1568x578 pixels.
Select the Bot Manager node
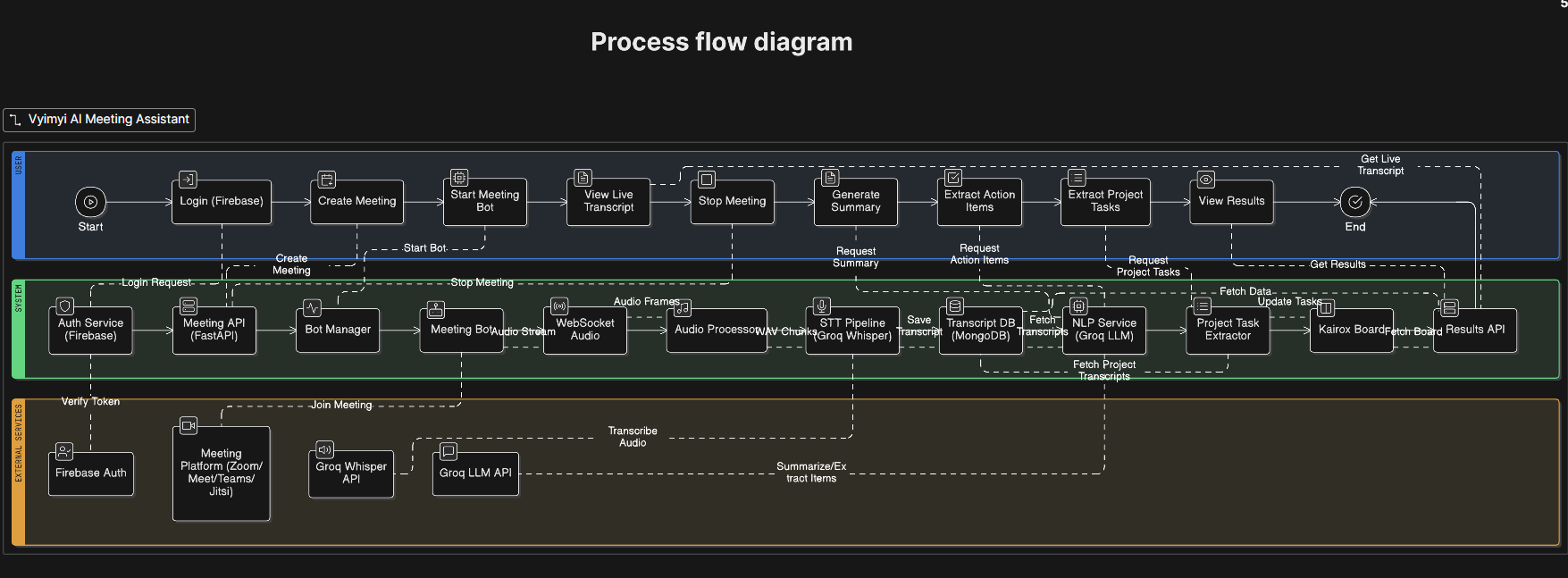tap(338, 331)
